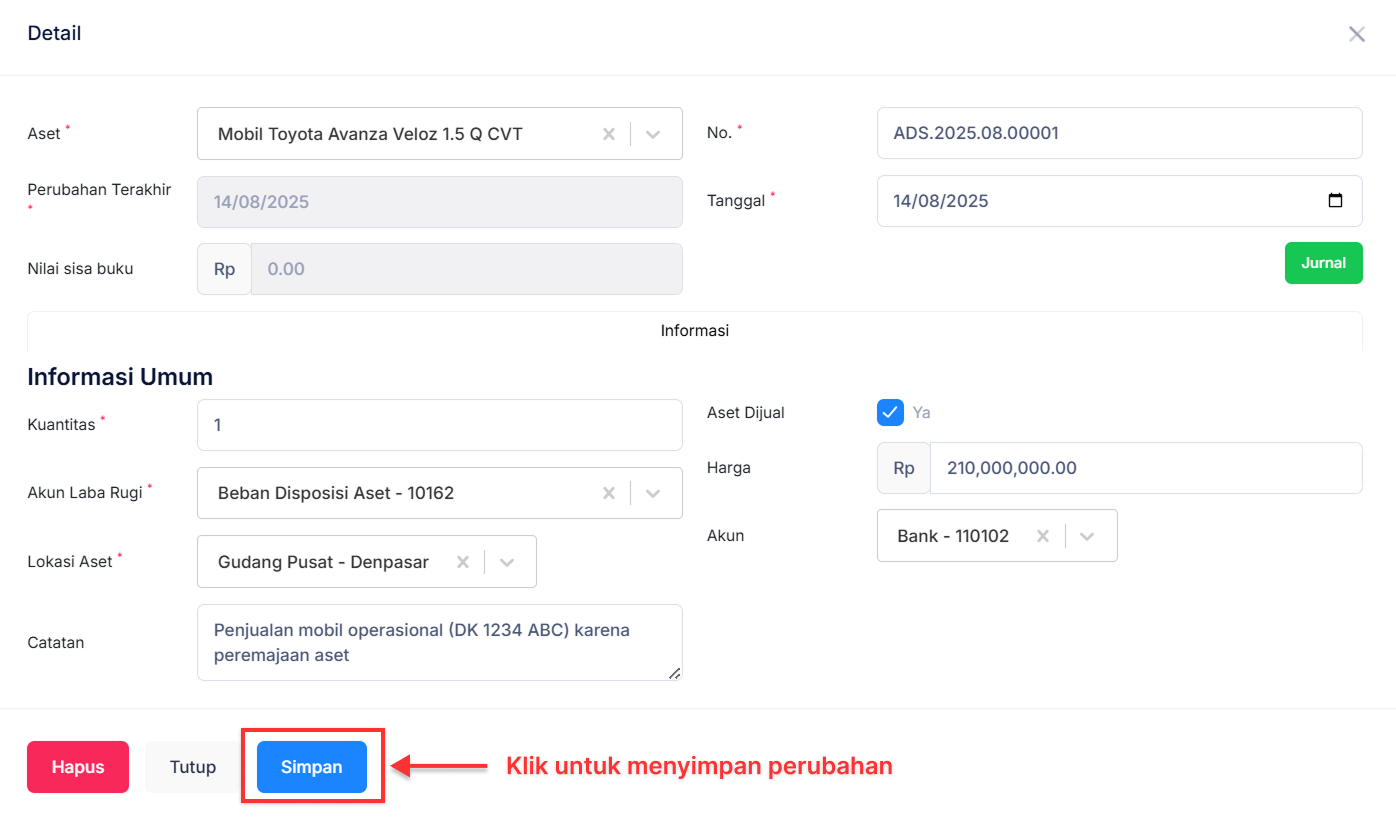Viewport: 1396px width, 821px height.
Task: Open the date picker for the Tanggal field
Action: (x=1335, y=200)
